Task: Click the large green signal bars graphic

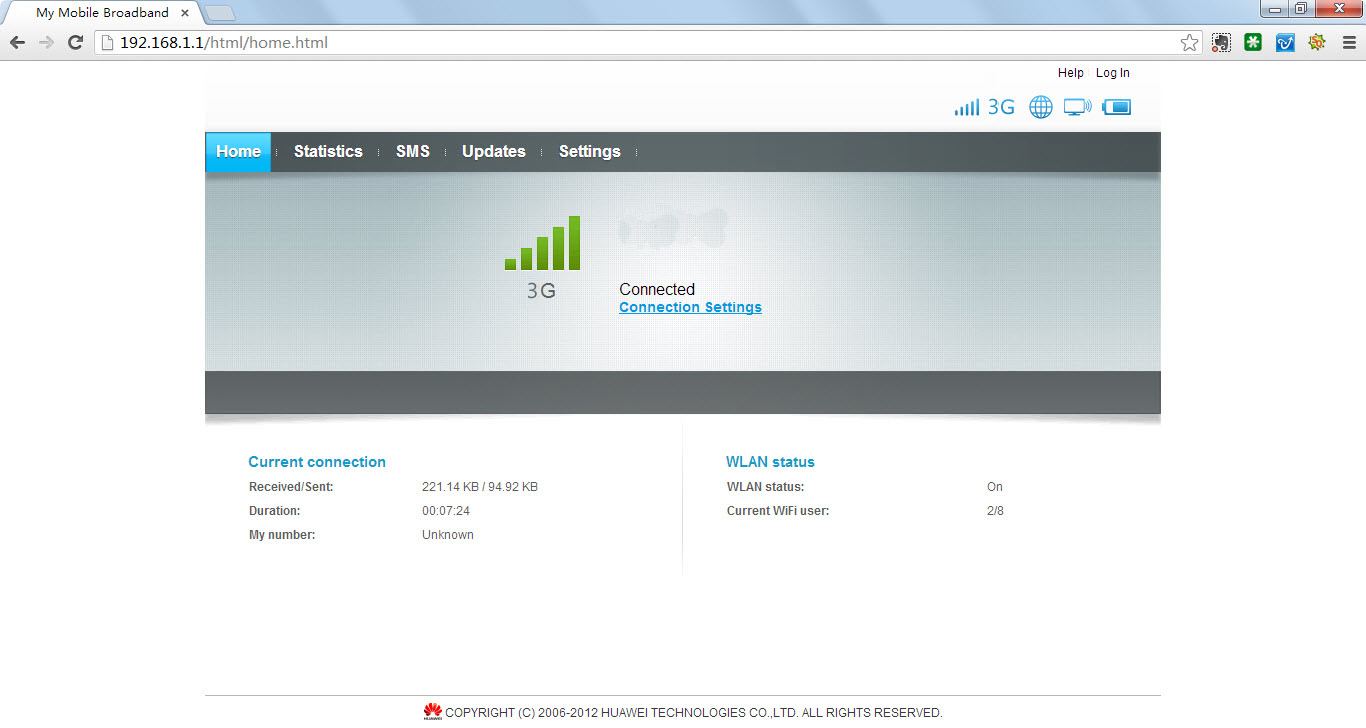Action: tap(542, 243)
